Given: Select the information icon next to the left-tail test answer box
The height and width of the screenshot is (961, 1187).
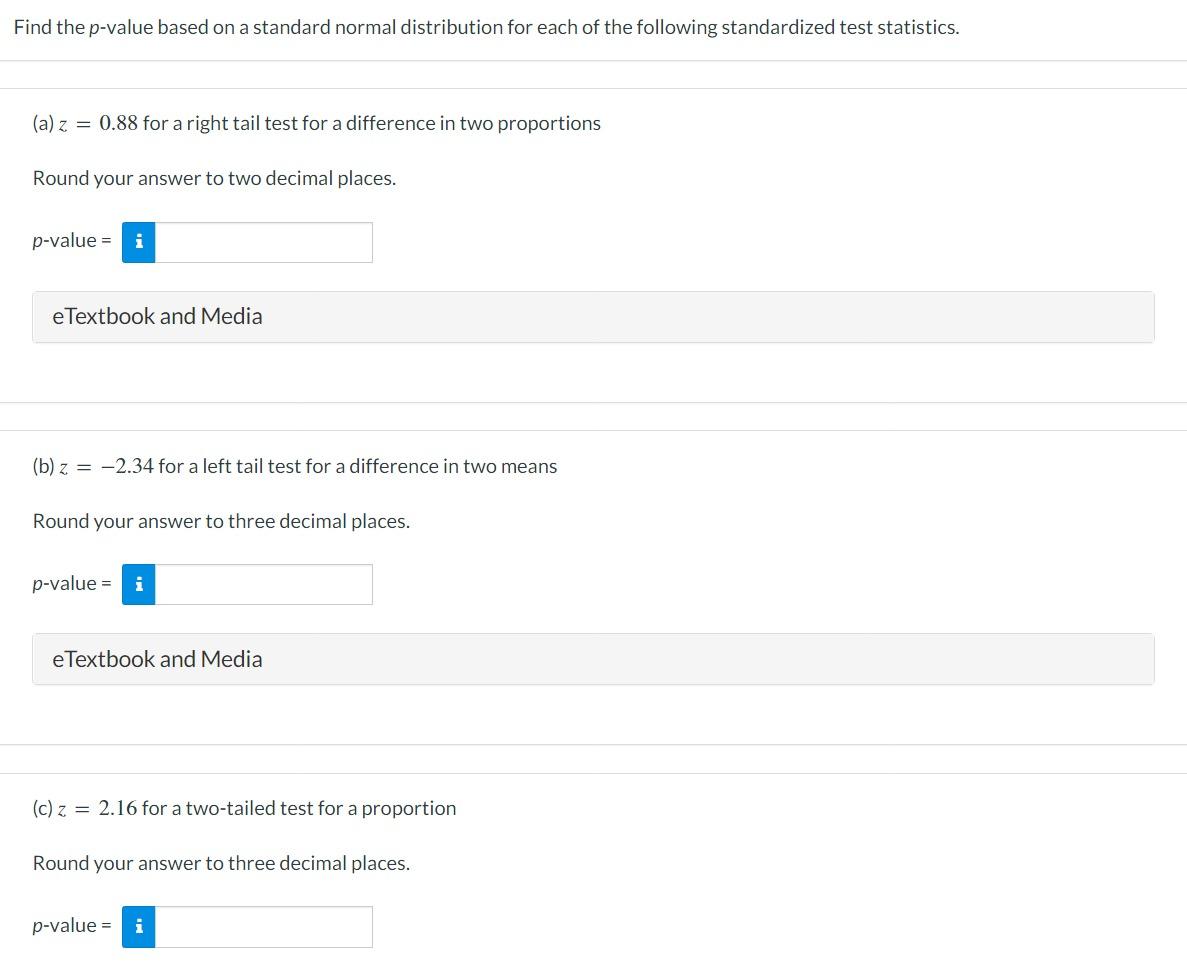Looking at the screenshot, I should (139, 585).
